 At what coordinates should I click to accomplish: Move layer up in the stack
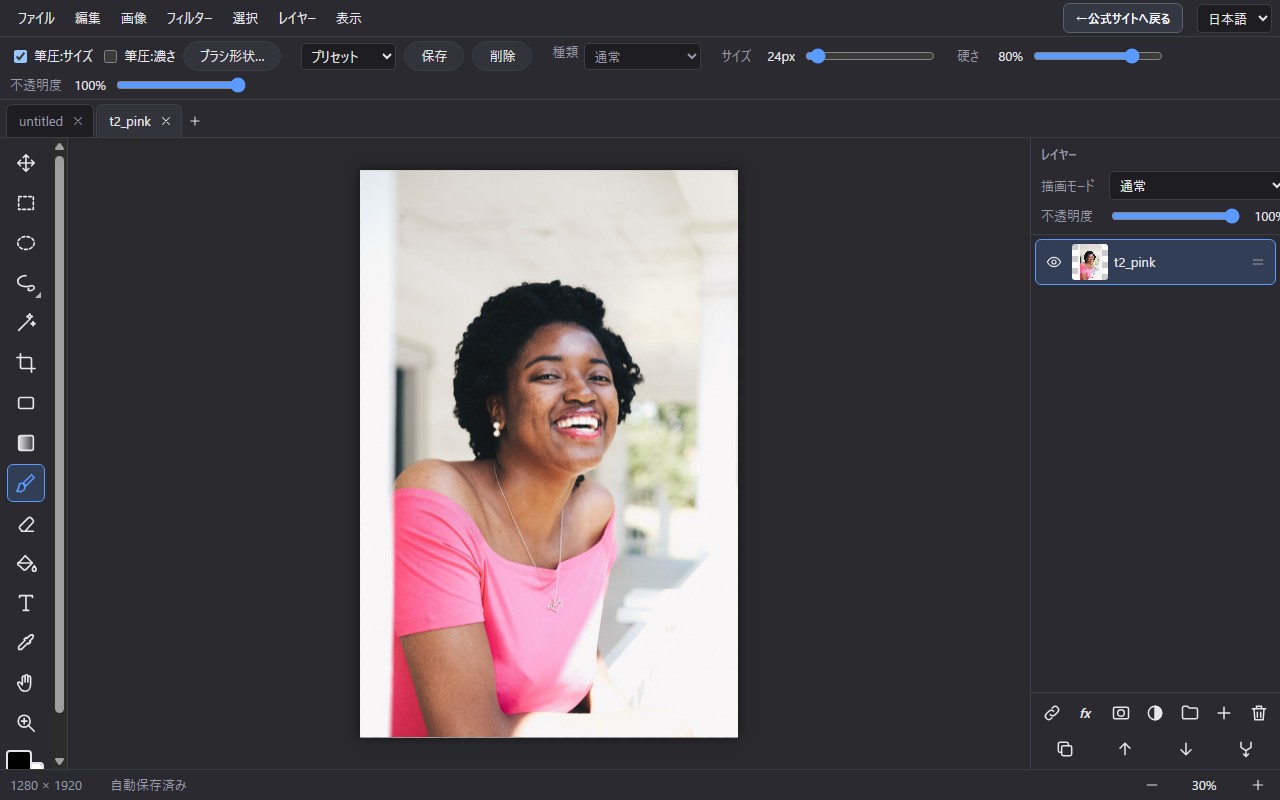point(1125,749)
